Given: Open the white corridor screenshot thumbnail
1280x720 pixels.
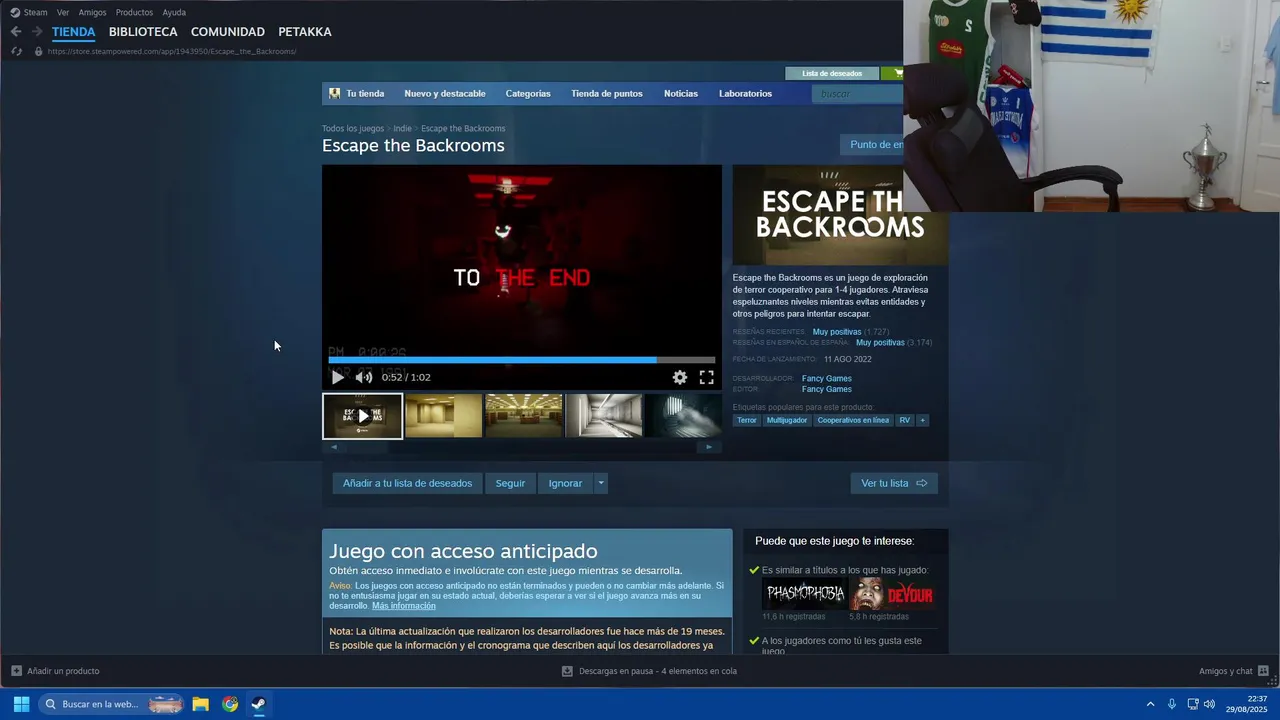Looking at the screenshot, I should pos(604,416).
